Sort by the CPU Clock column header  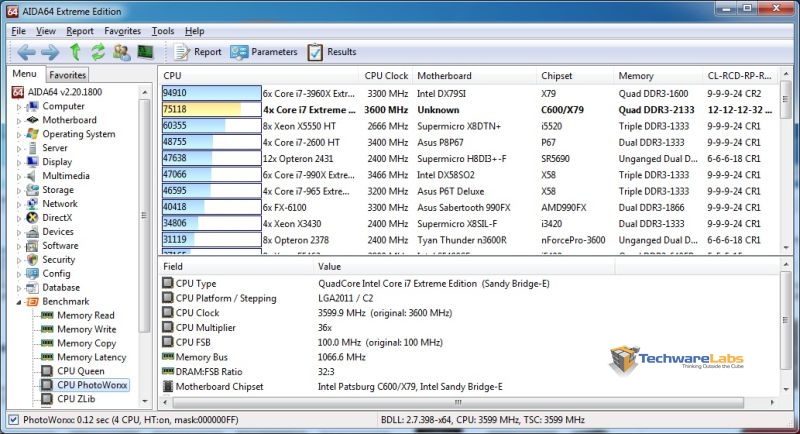coord(386,75)
